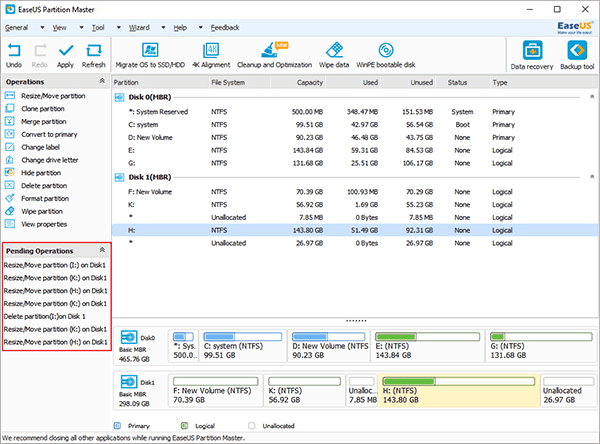Refresh the disk list

[93, 56]
